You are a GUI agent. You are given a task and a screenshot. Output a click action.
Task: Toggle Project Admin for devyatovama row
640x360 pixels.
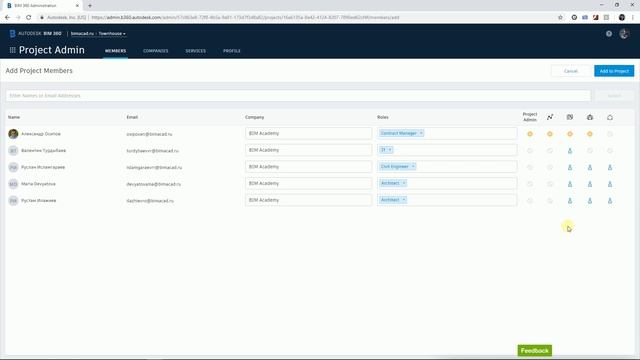click(x=530, y=184)
